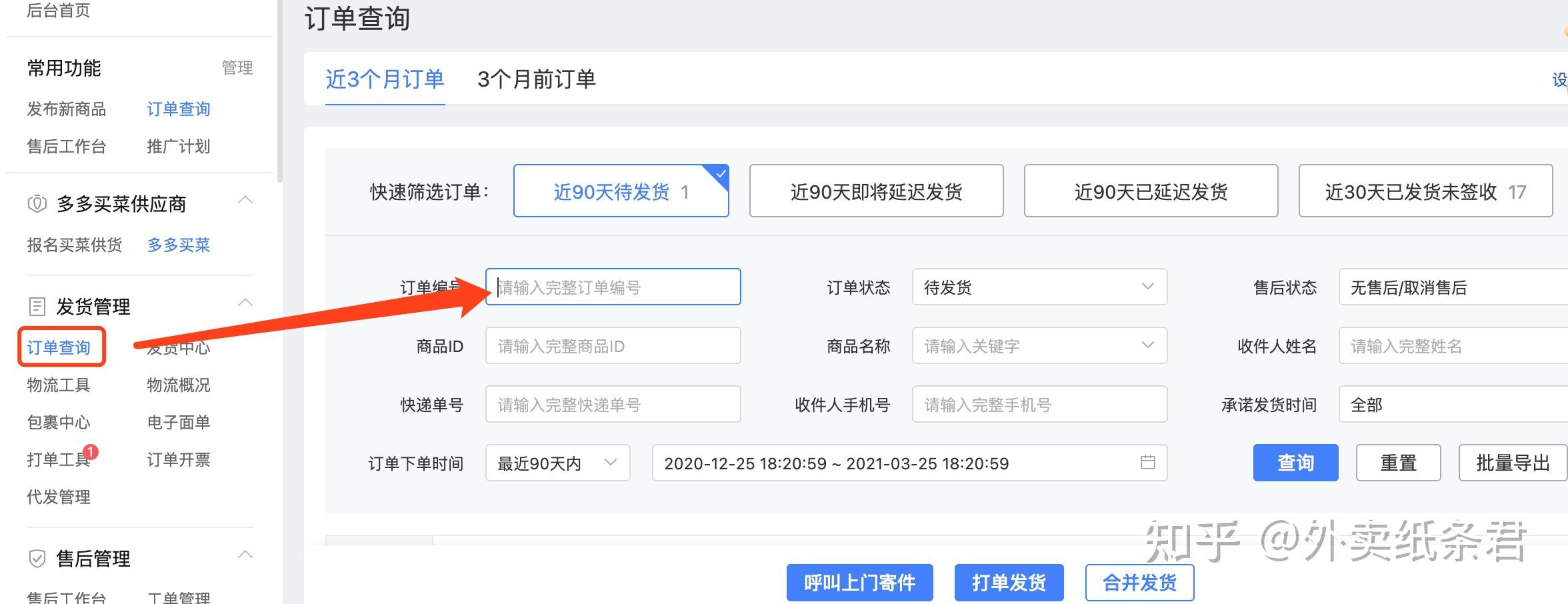Open 推广计划 in the sidebar
Screen dimensions: 1568x604
click(179, 146)
